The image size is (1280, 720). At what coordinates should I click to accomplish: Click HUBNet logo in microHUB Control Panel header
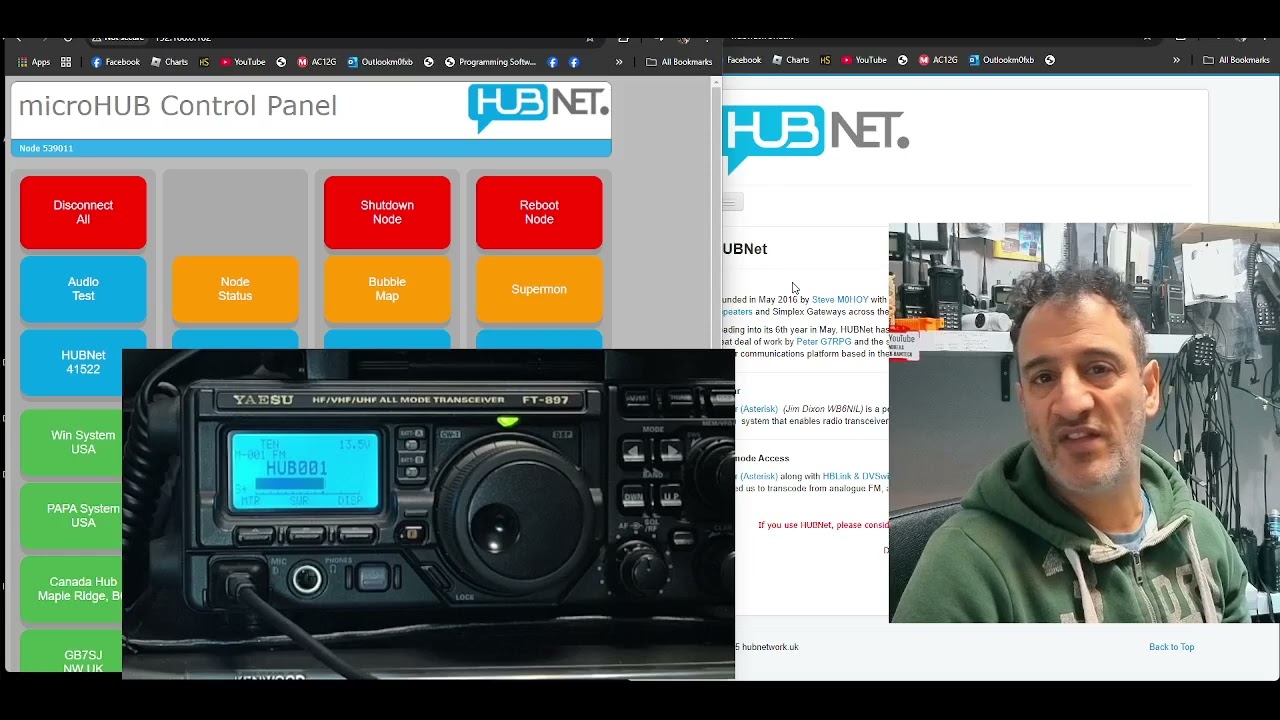coord(538,108)
